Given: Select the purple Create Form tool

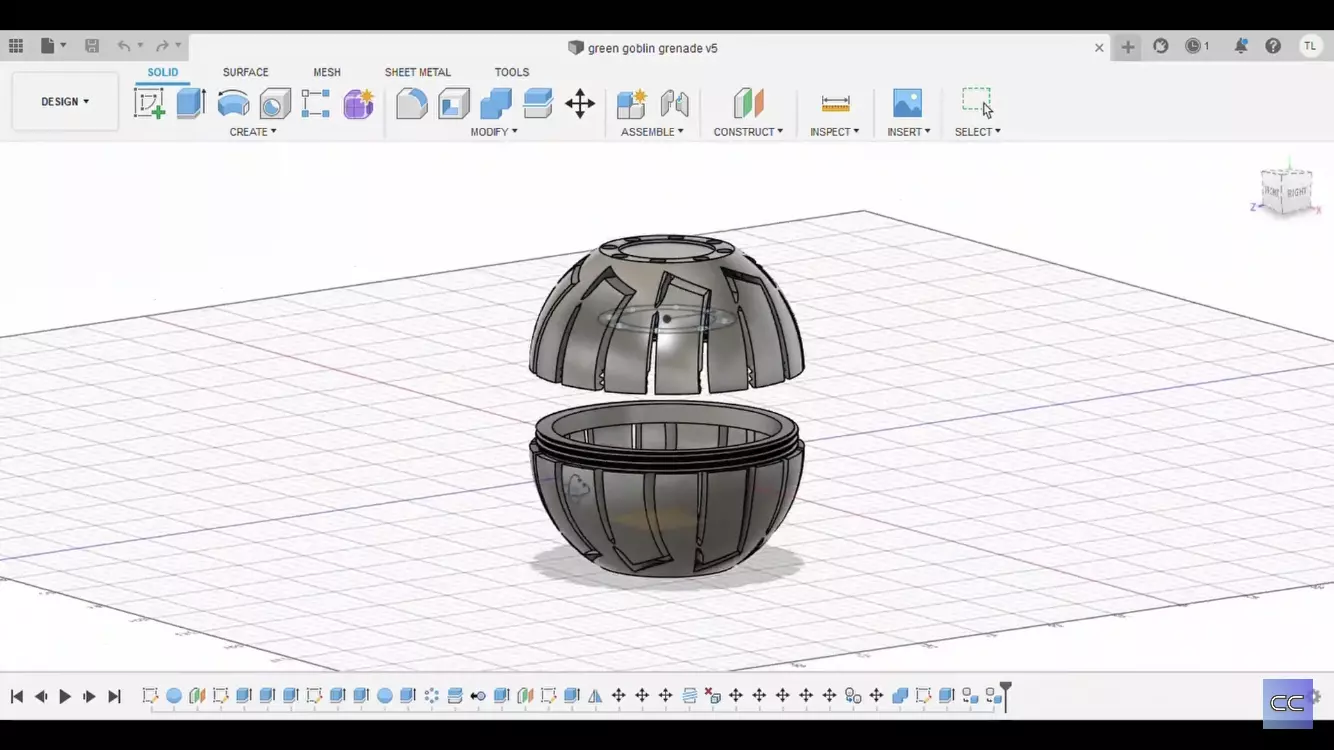Looking at the screenshot, I should (x=358, y=103).
